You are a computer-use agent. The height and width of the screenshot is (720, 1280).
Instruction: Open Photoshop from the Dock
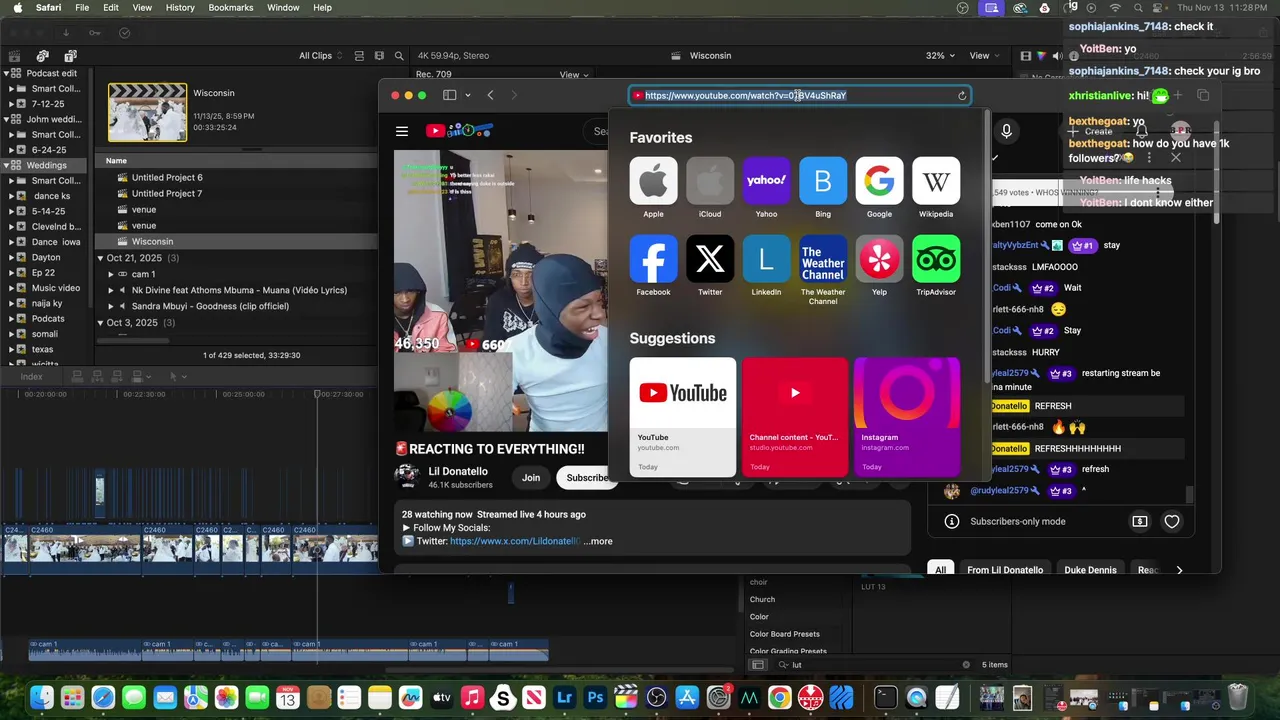pos(595,697)
